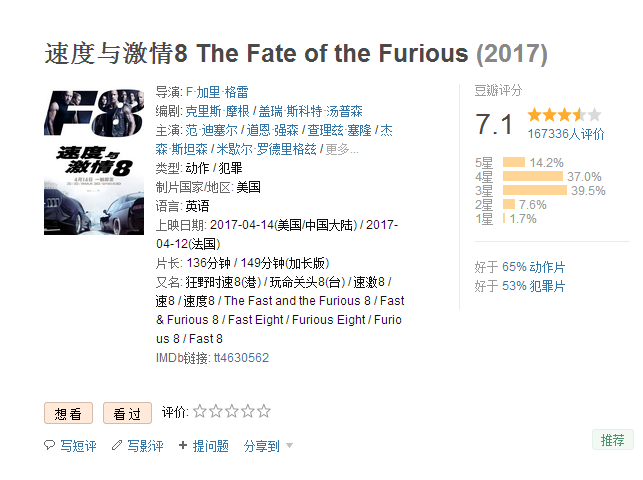
Task: Click the 推荐 recommend button
Action: 612,440
